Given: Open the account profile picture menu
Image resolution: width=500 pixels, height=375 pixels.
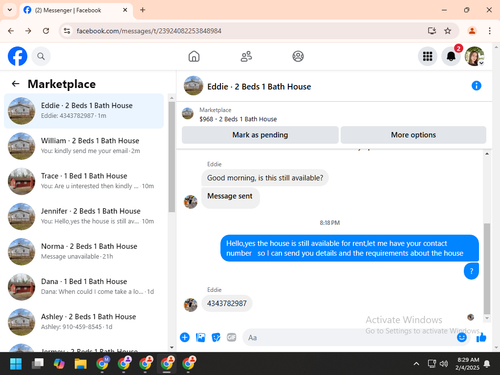Looking at the screenshot, I should click(x=474, y=56).
